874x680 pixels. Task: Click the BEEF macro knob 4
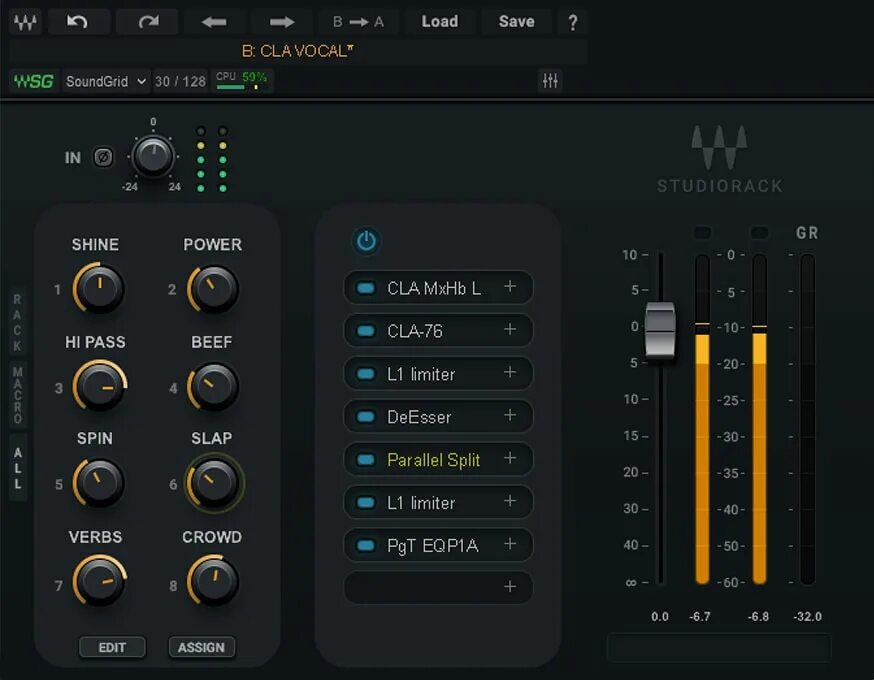(x=213, y=386)
